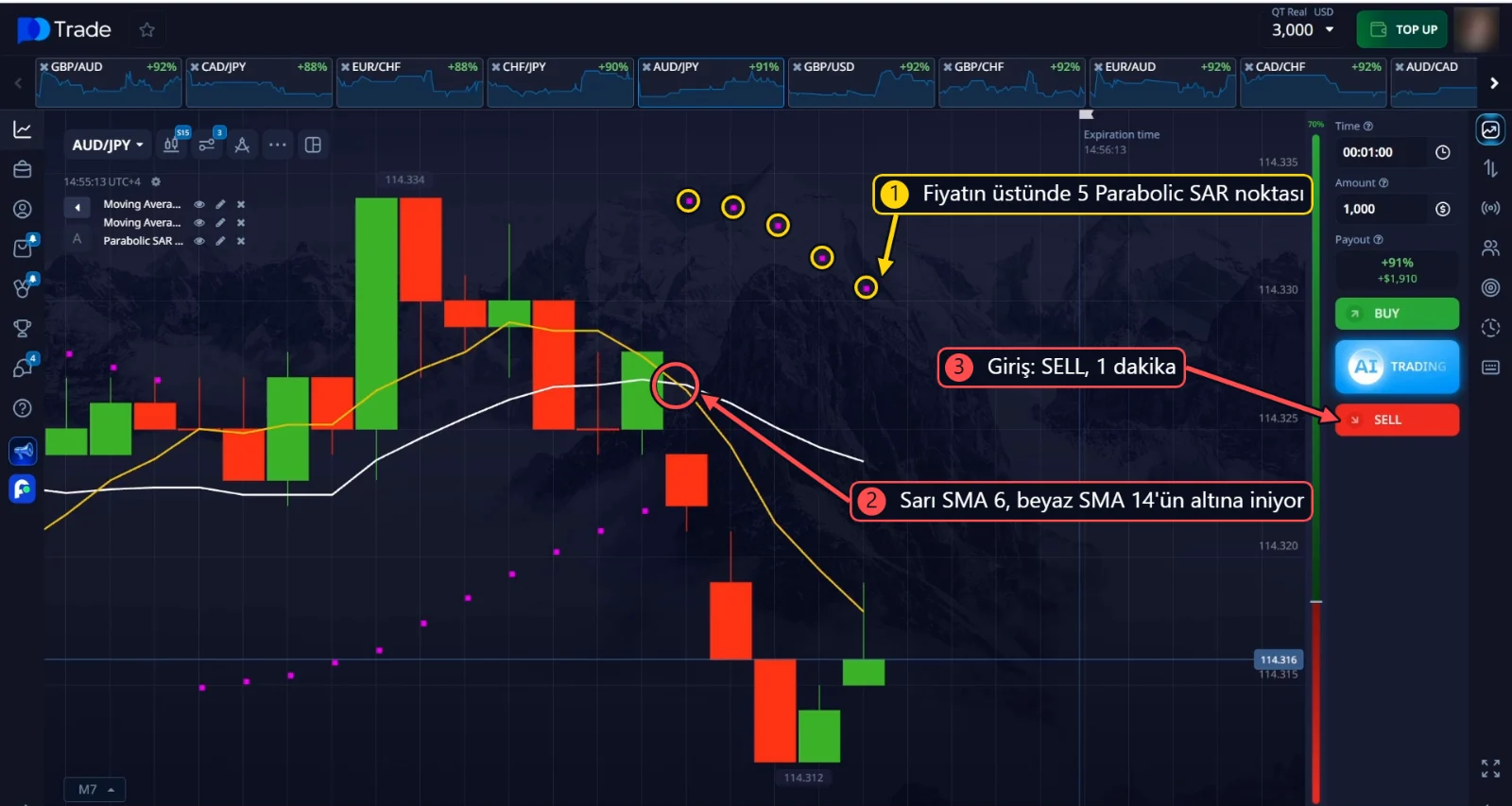Switch to the GBP/AUD asset tab
The image size is (1512, 806).
tap(109, 82)
